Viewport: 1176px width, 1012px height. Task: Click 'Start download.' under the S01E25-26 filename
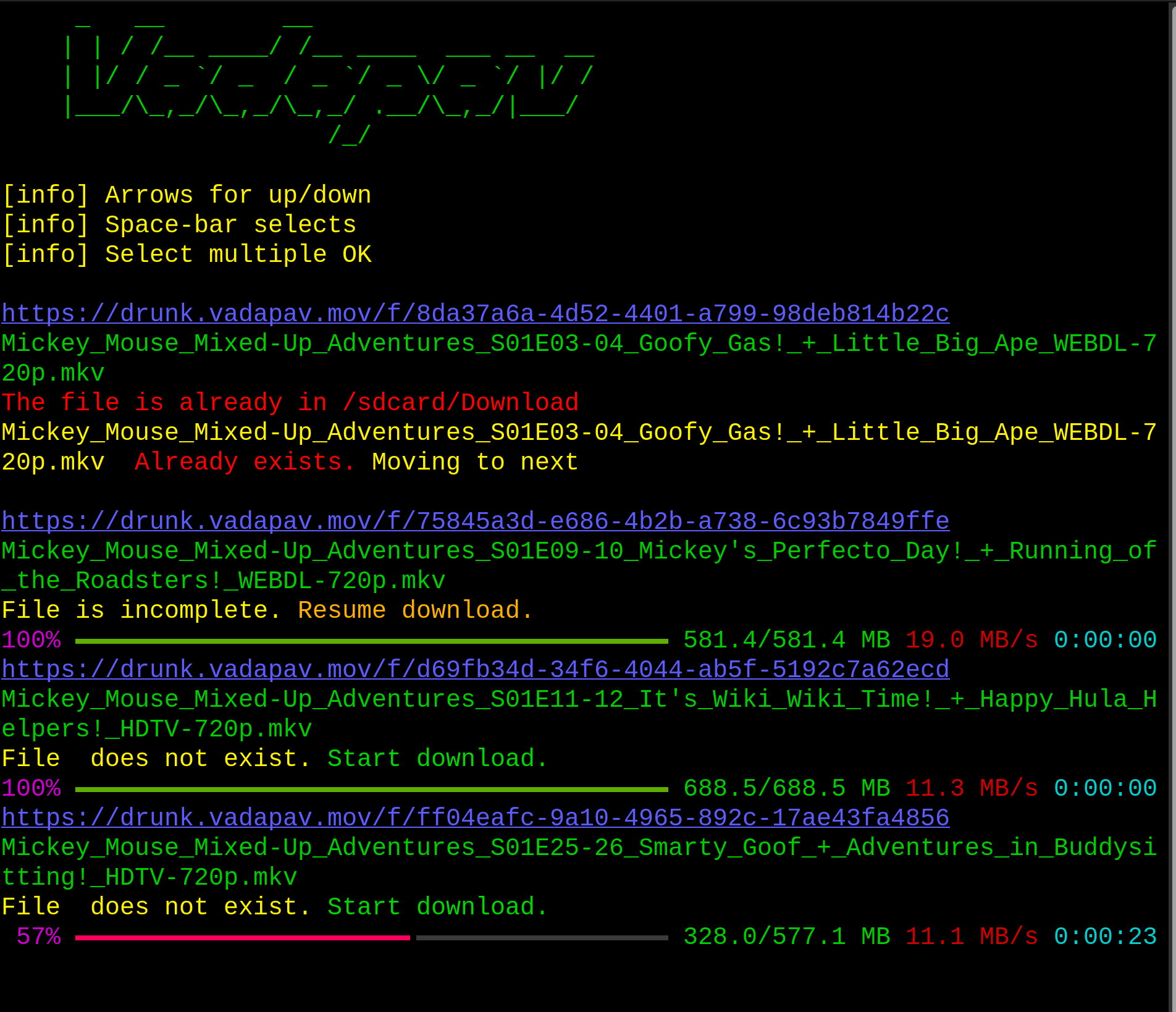pyautogui.click(x=438, y=907)
